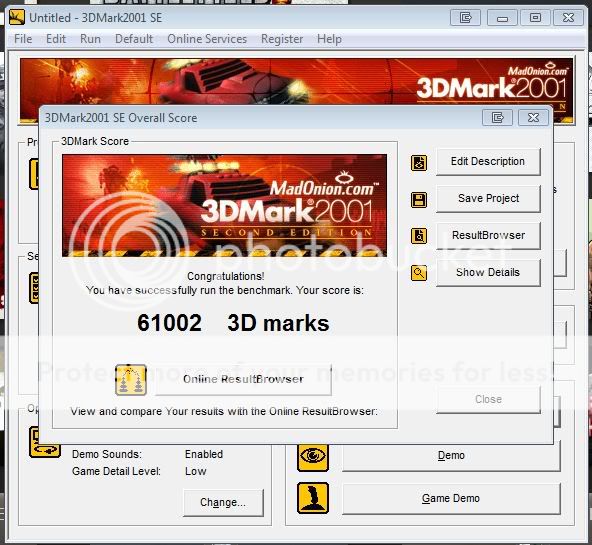Click the Save Project button
This screenshot has width=592, height=545.
coord(488,199)
